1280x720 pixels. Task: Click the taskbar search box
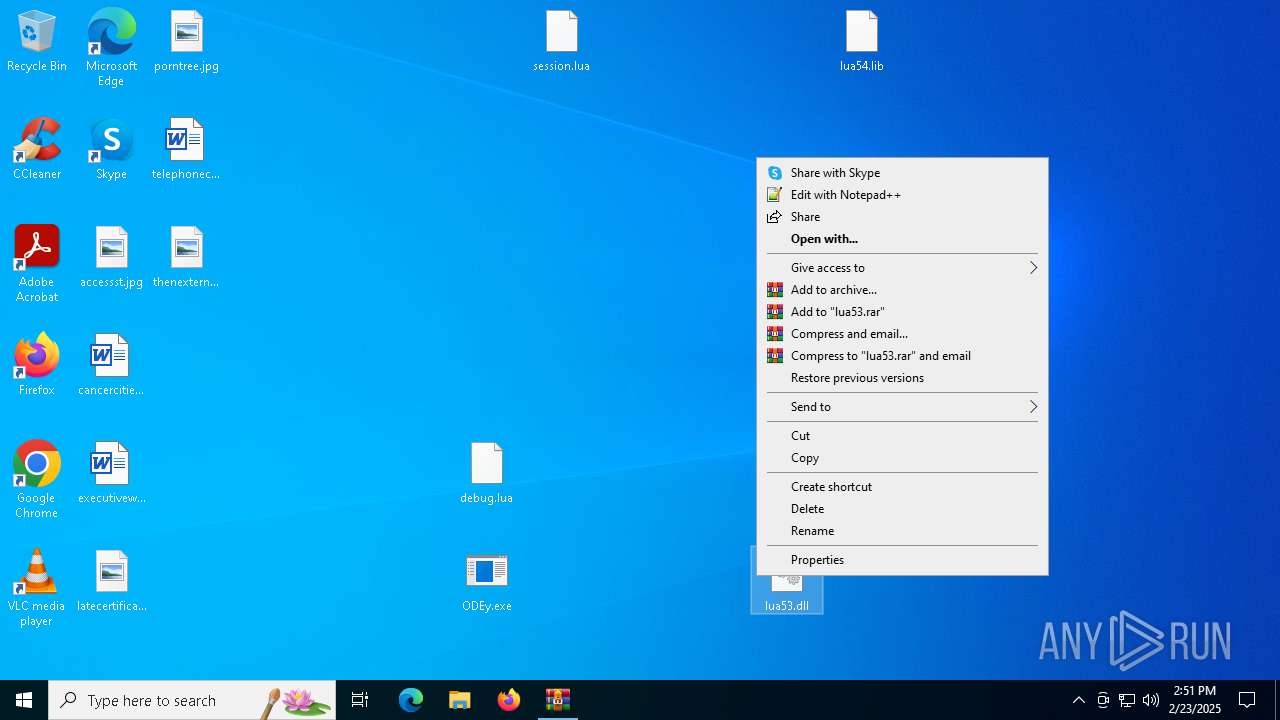[x=192, y=700]
